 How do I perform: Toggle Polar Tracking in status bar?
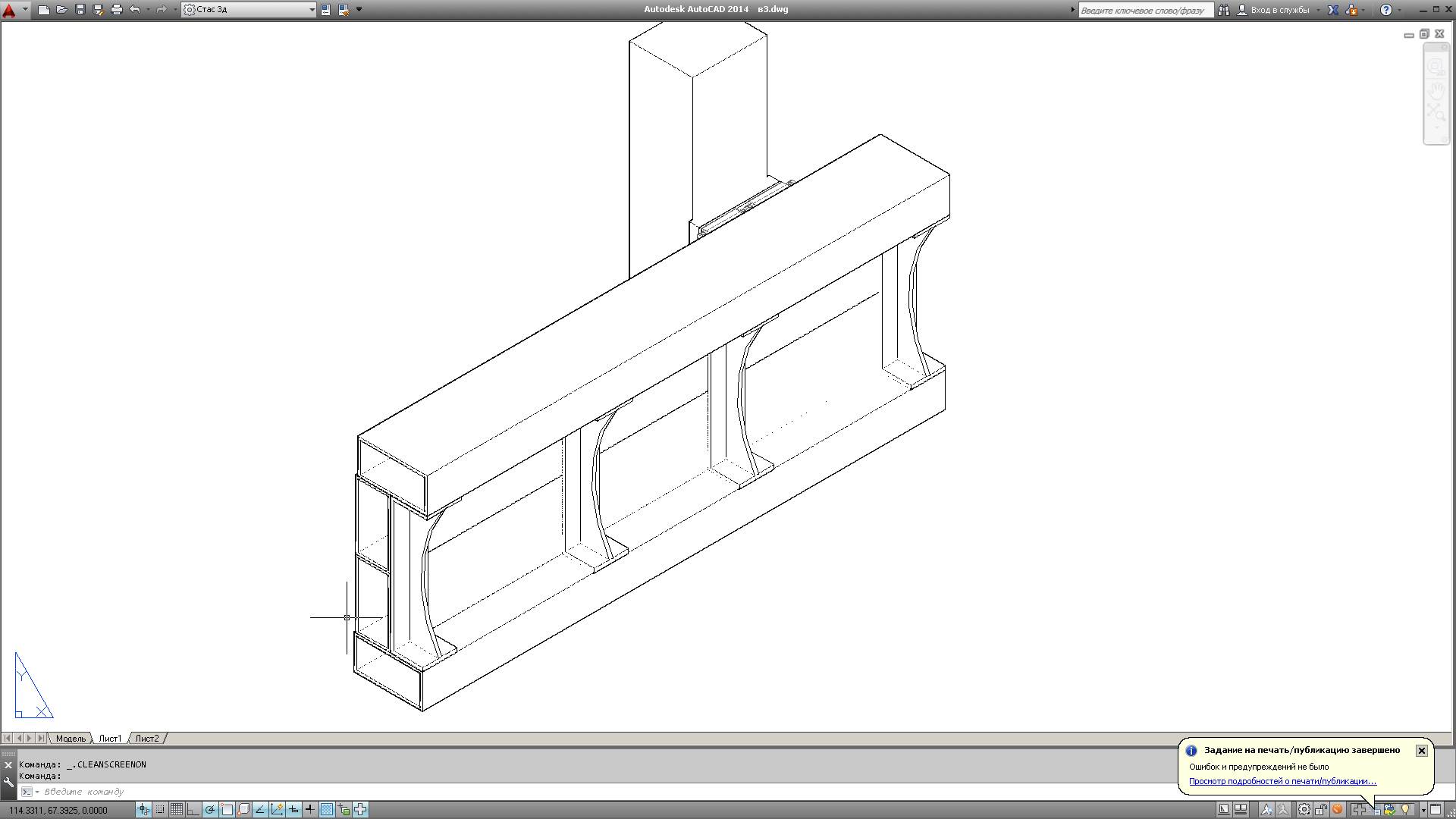(x=209, y=809)
